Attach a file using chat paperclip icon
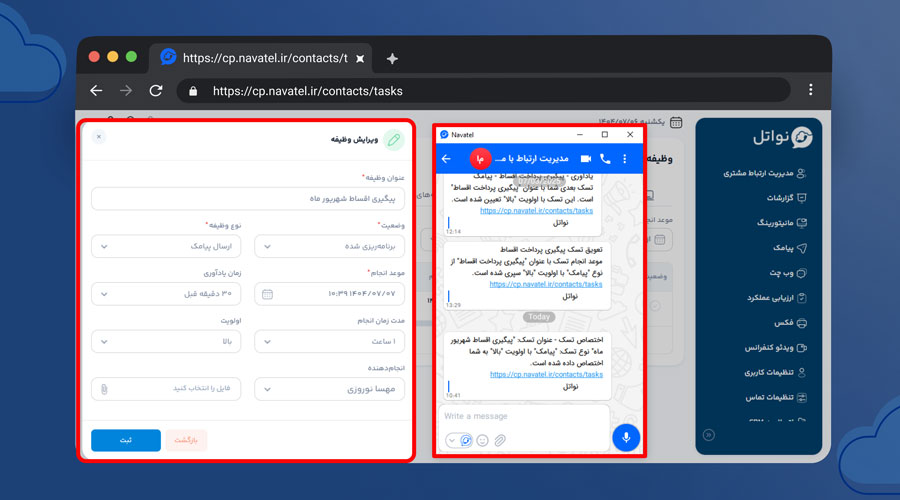The image size is (900, 500). pyautogui.click(x=500, y=440)
